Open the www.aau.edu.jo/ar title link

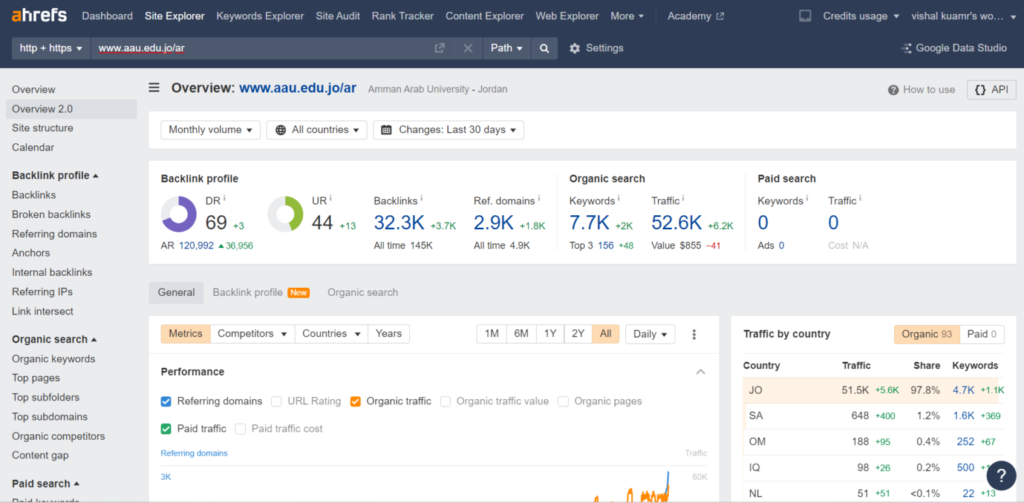pos(298,88)
